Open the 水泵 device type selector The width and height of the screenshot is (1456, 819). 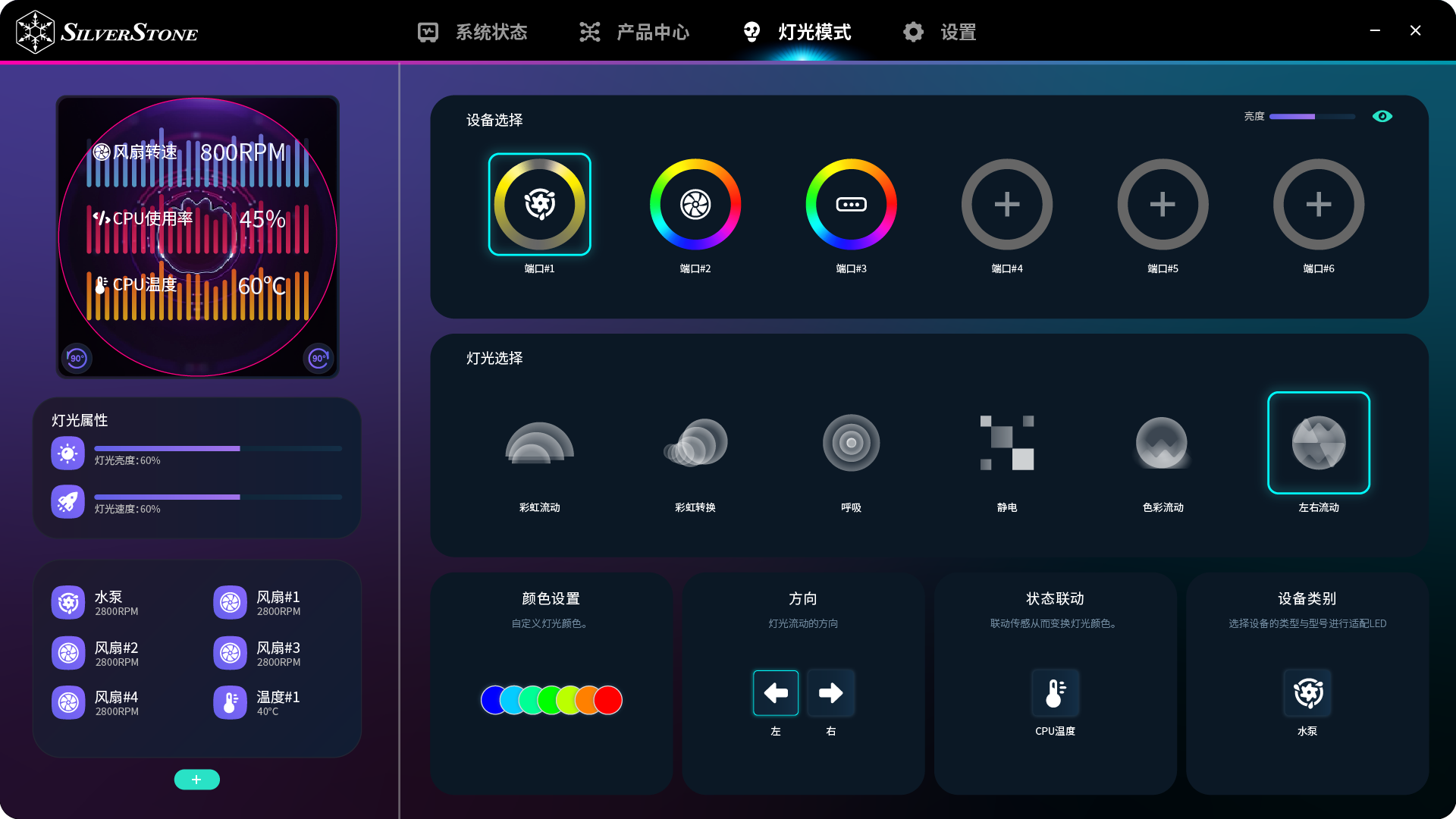[1307, 692]
